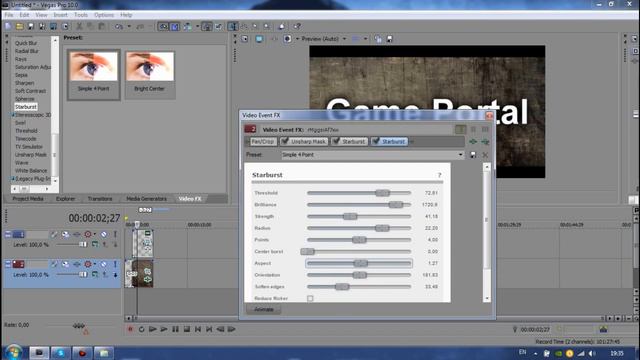Toggle the selected second Starburst checkbox
Screen dimensions: 640x360
(x=376, y=141)
